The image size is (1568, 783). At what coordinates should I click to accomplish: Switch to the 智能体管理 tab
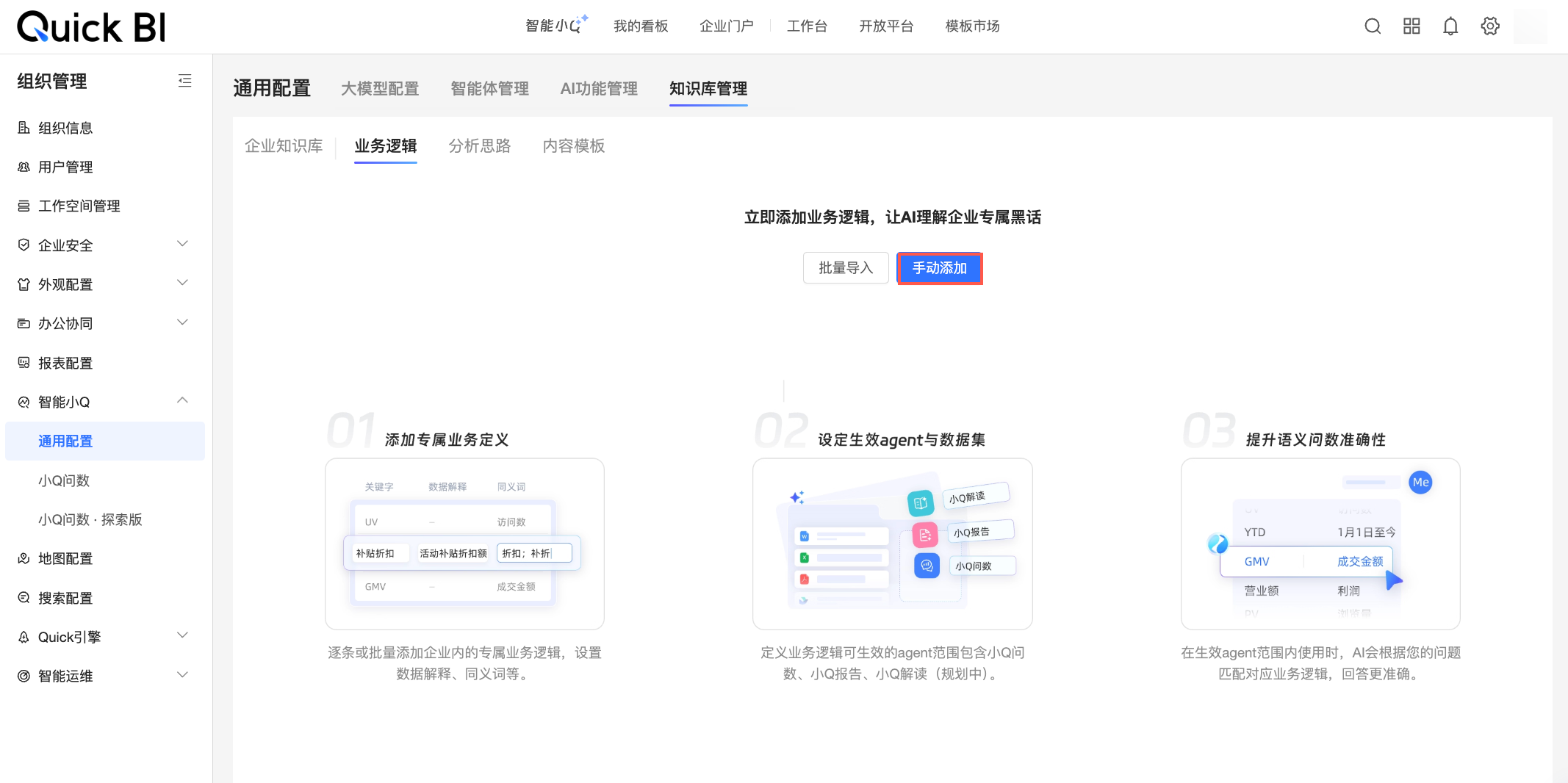click(489, 89)
